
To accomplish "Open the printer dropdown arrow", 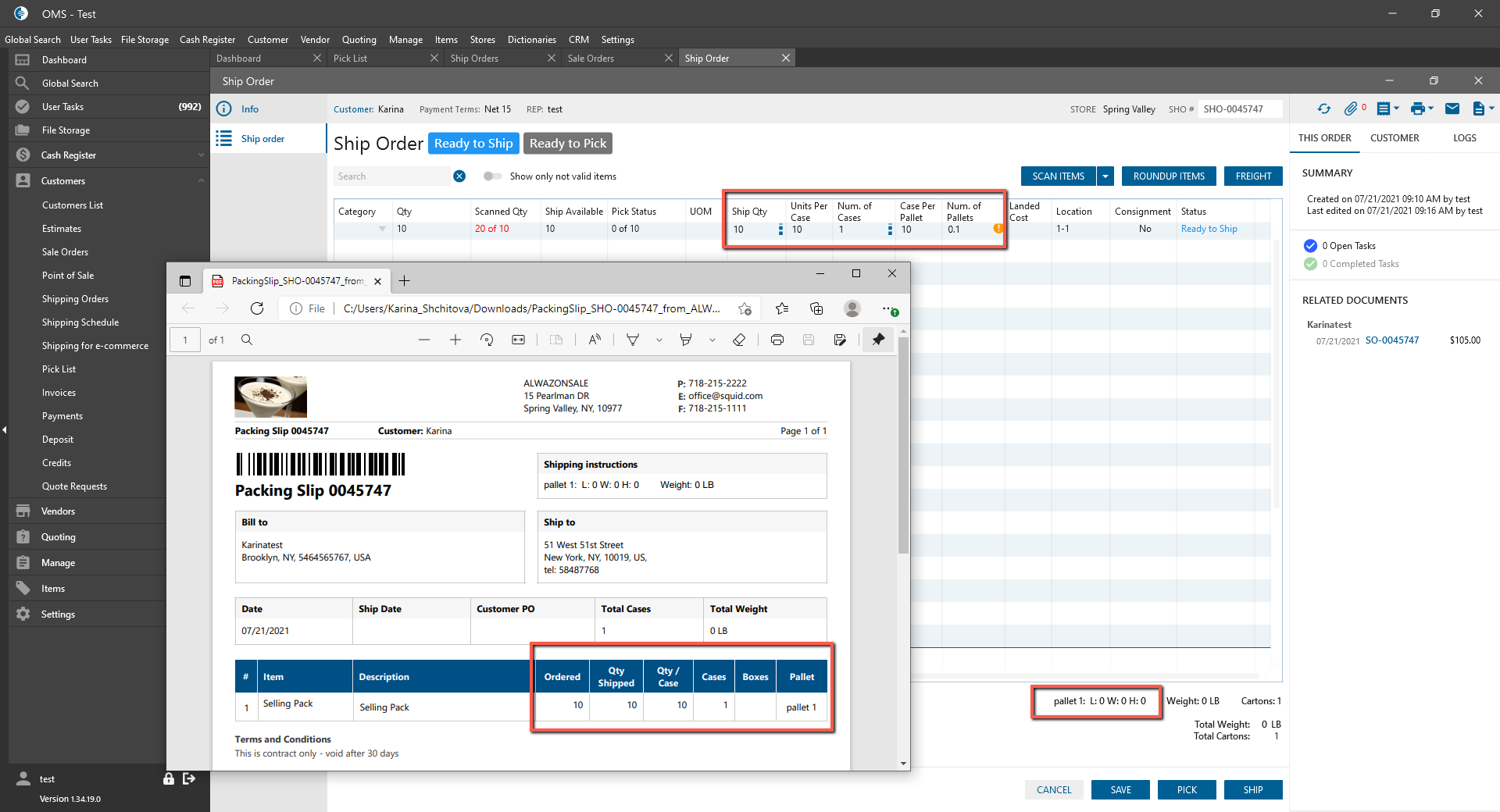I will point(1431,109).
